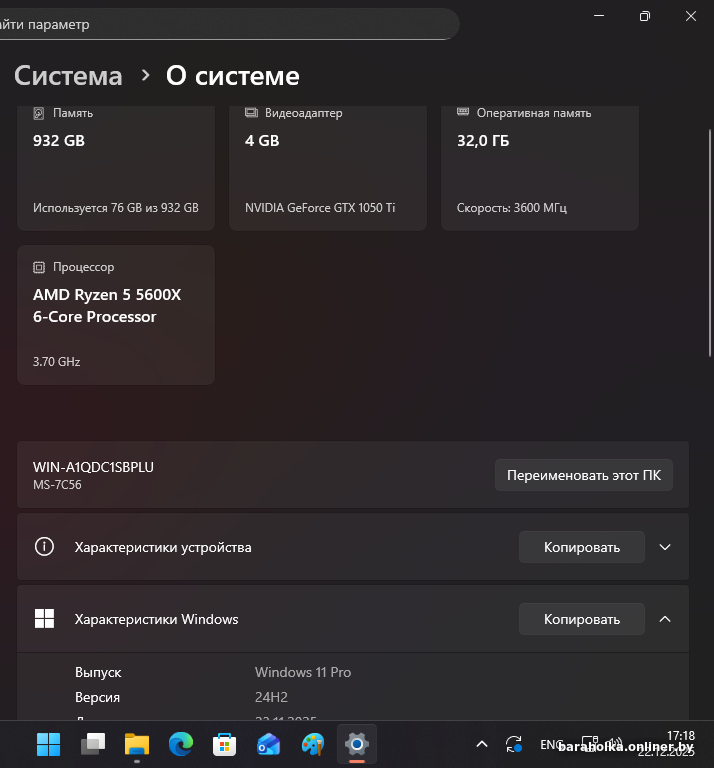This screenshot has width=714, height=768.
Task: Collapse the Windows specifications section
Action: tap(665, 619)
